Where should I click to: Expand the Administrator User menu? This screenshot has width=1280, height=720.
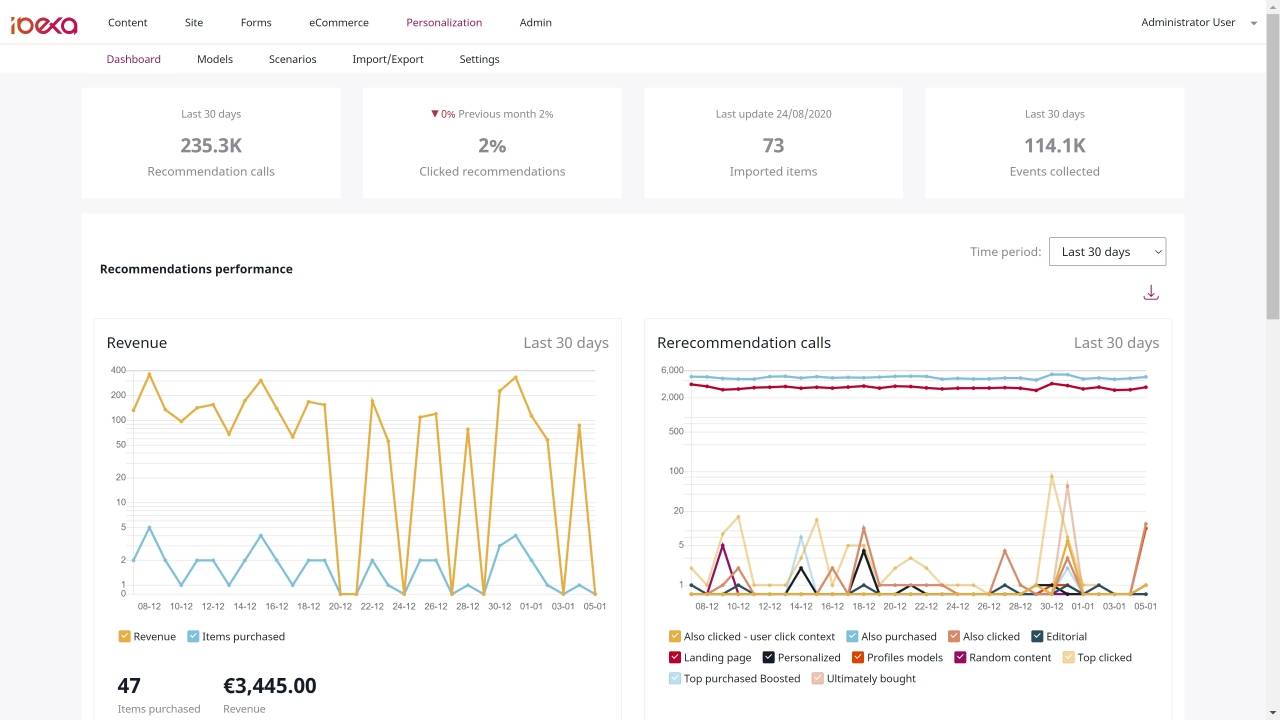[1198, 22]
